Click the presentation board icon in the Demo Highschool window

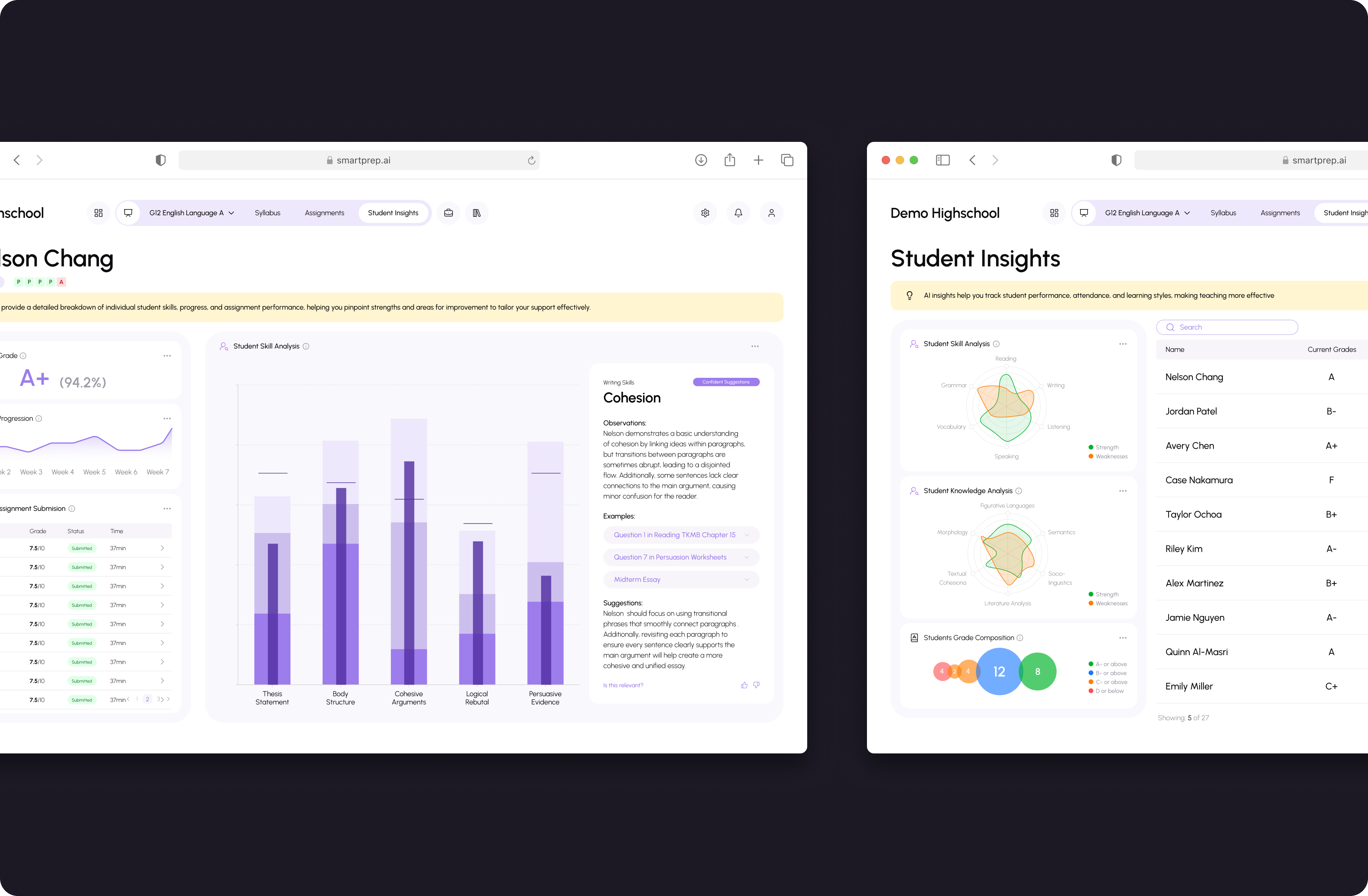point(1084,213)
